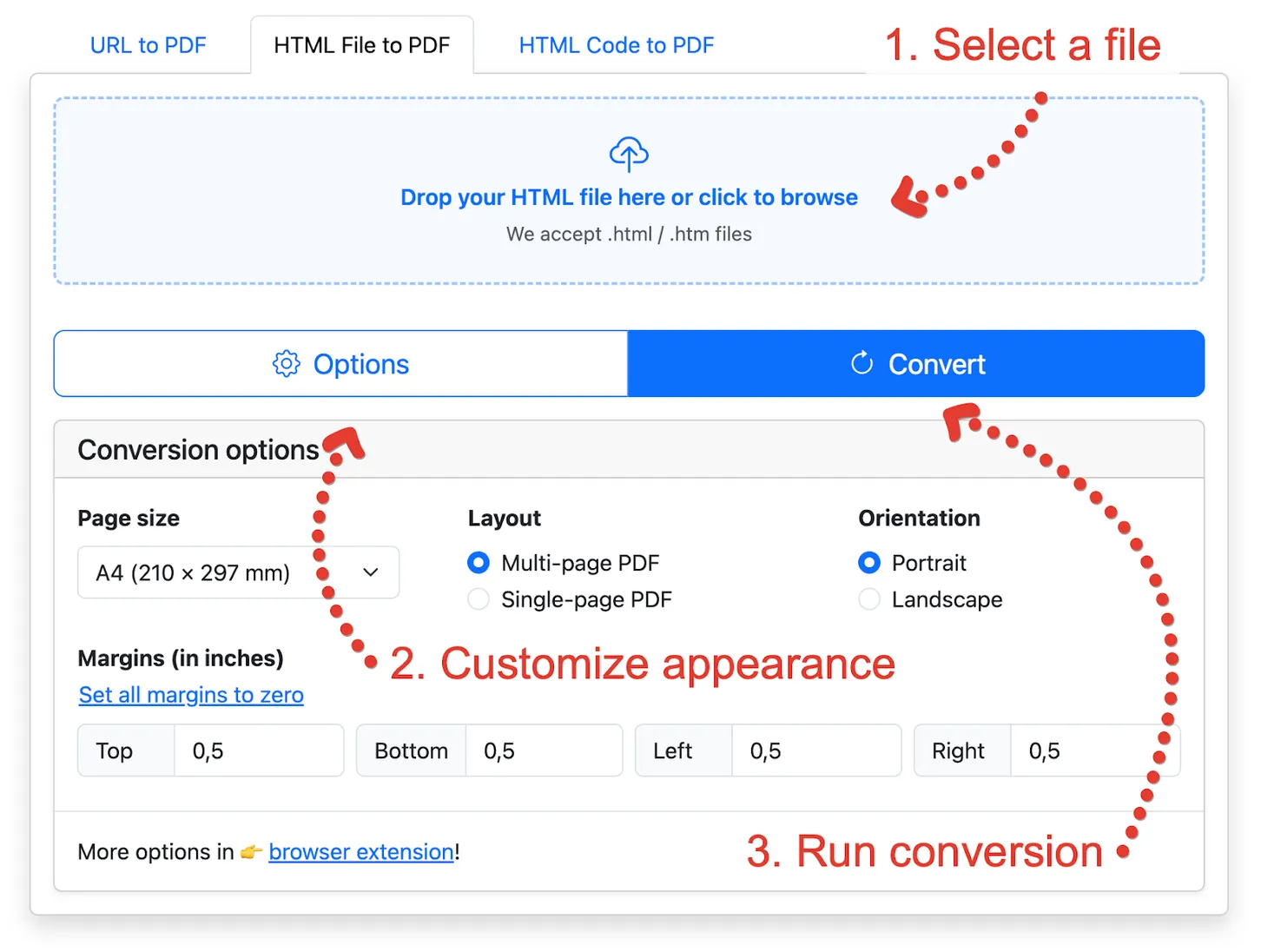Image resolution: width=1261 pixels, height=952 pixels.
Task: Click the Options button
Action: click(341, 364)
